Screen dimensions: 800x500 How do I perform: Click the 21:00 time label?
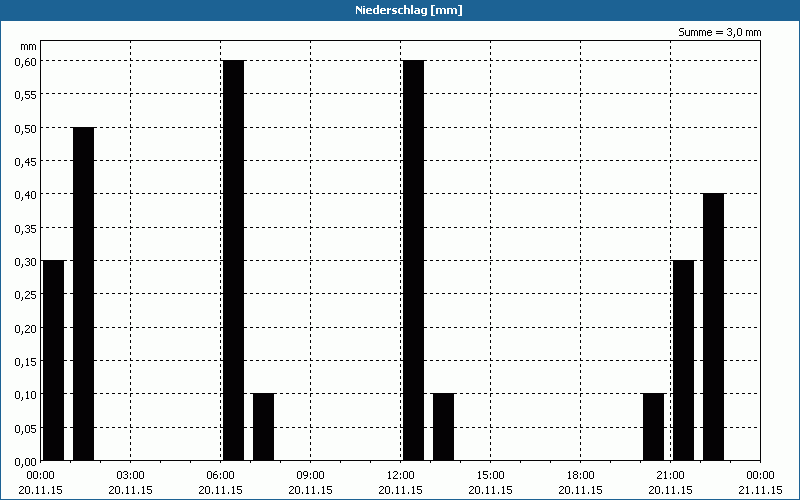pos(670,476)
